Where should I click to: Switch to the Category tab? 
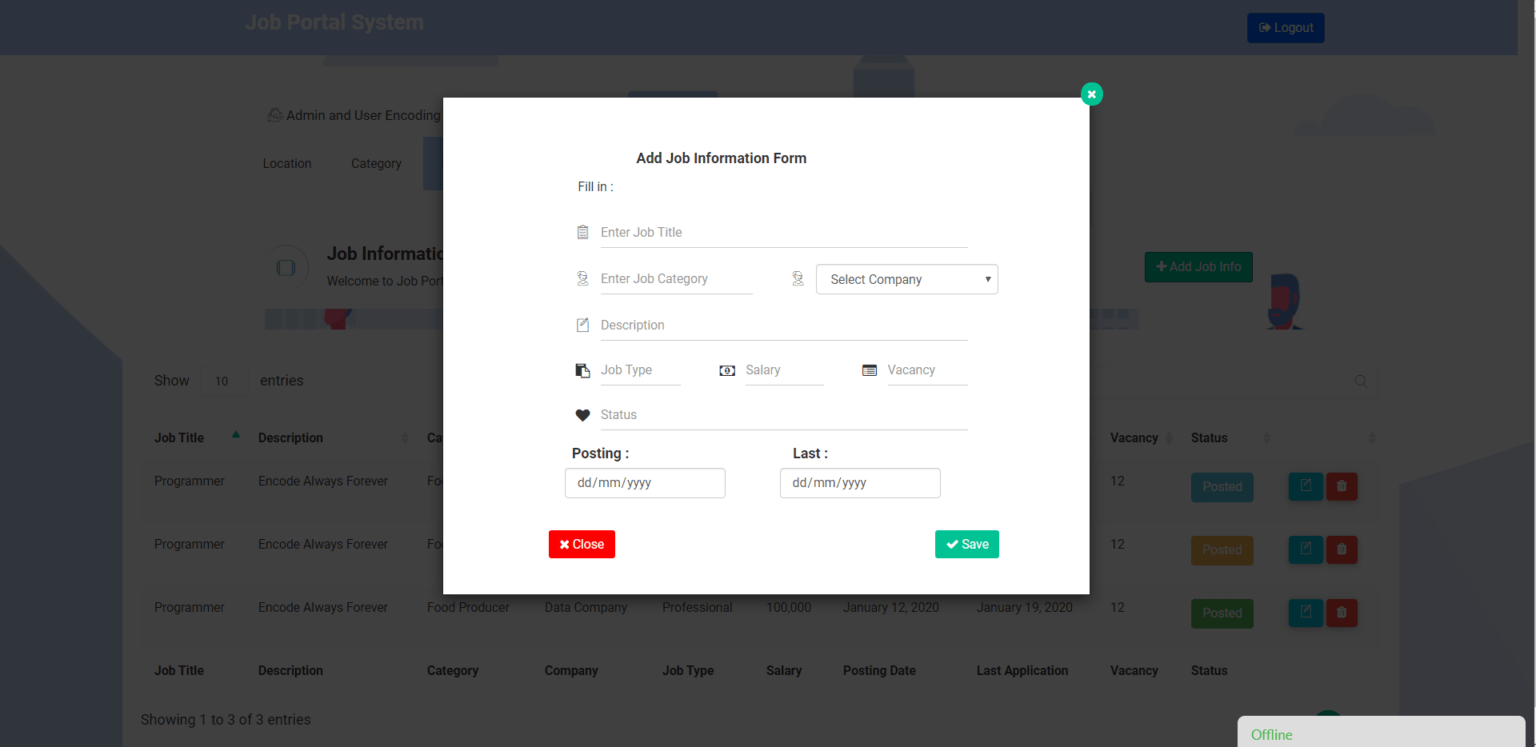coord(376,163)
